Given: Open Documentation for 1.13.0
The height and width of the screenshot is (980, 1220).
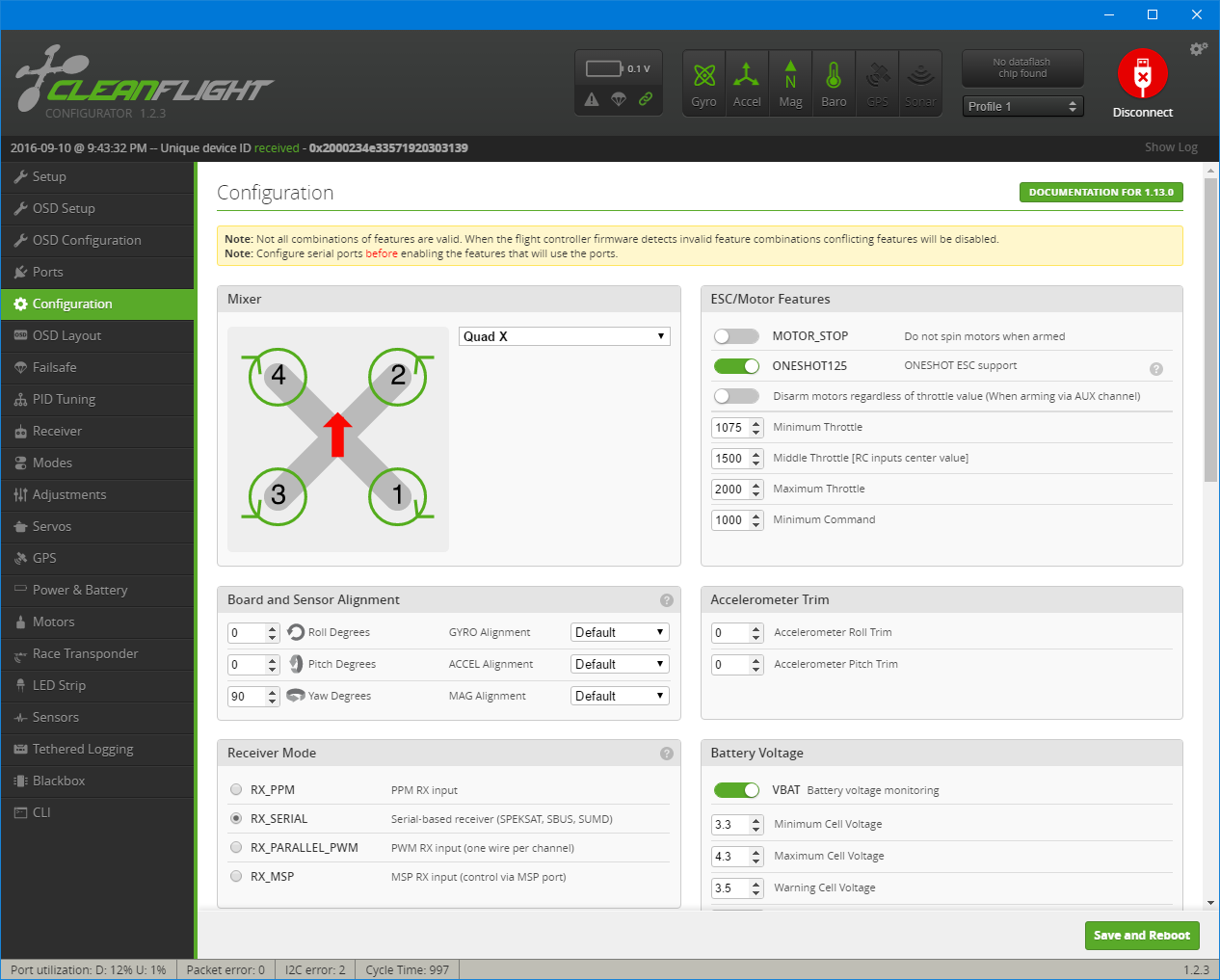Looking at the screenshot, I should pyautogui.click(x=1101, y=192).
